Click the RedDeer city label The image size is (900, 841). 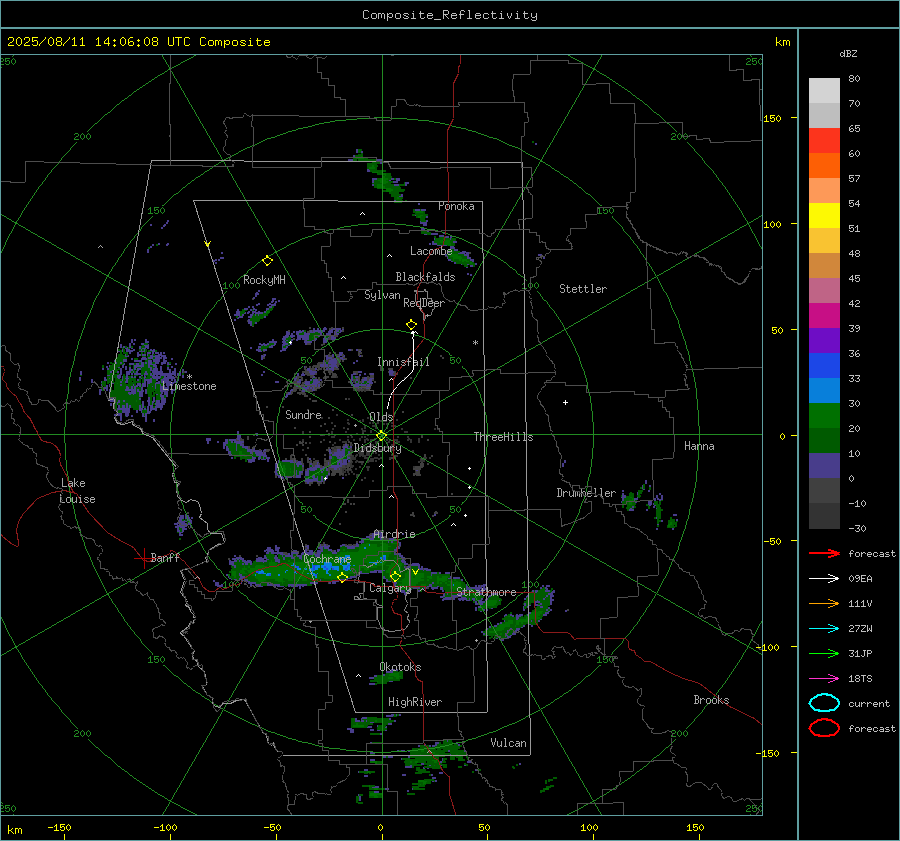(x=424, y=303)
